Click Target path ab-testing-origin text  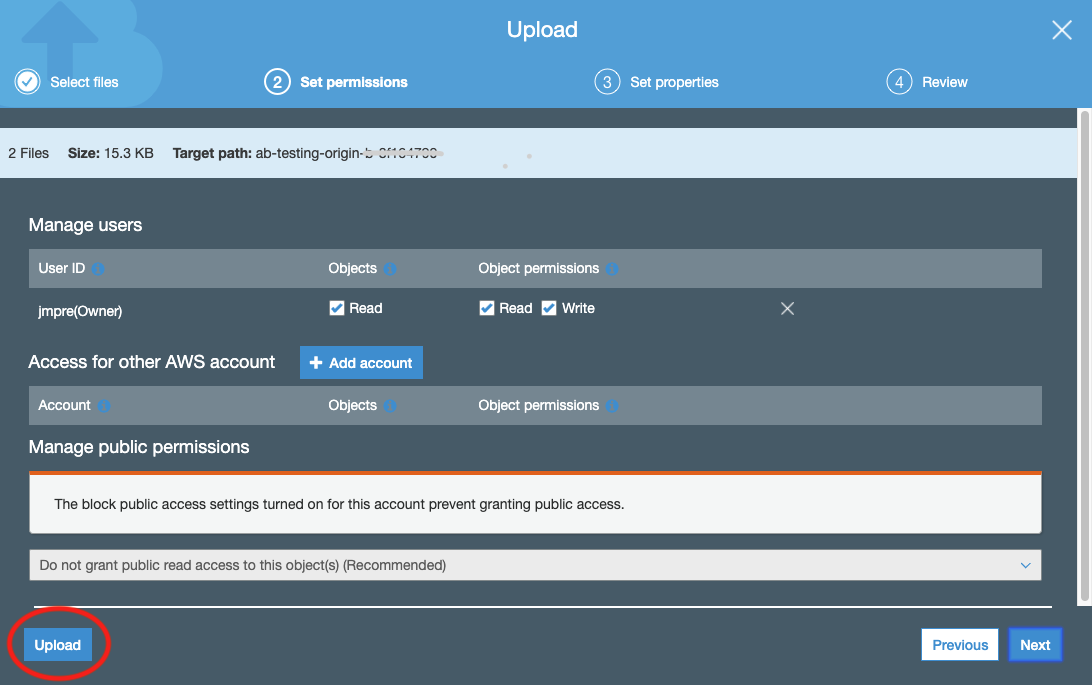[x=308, y=153]
